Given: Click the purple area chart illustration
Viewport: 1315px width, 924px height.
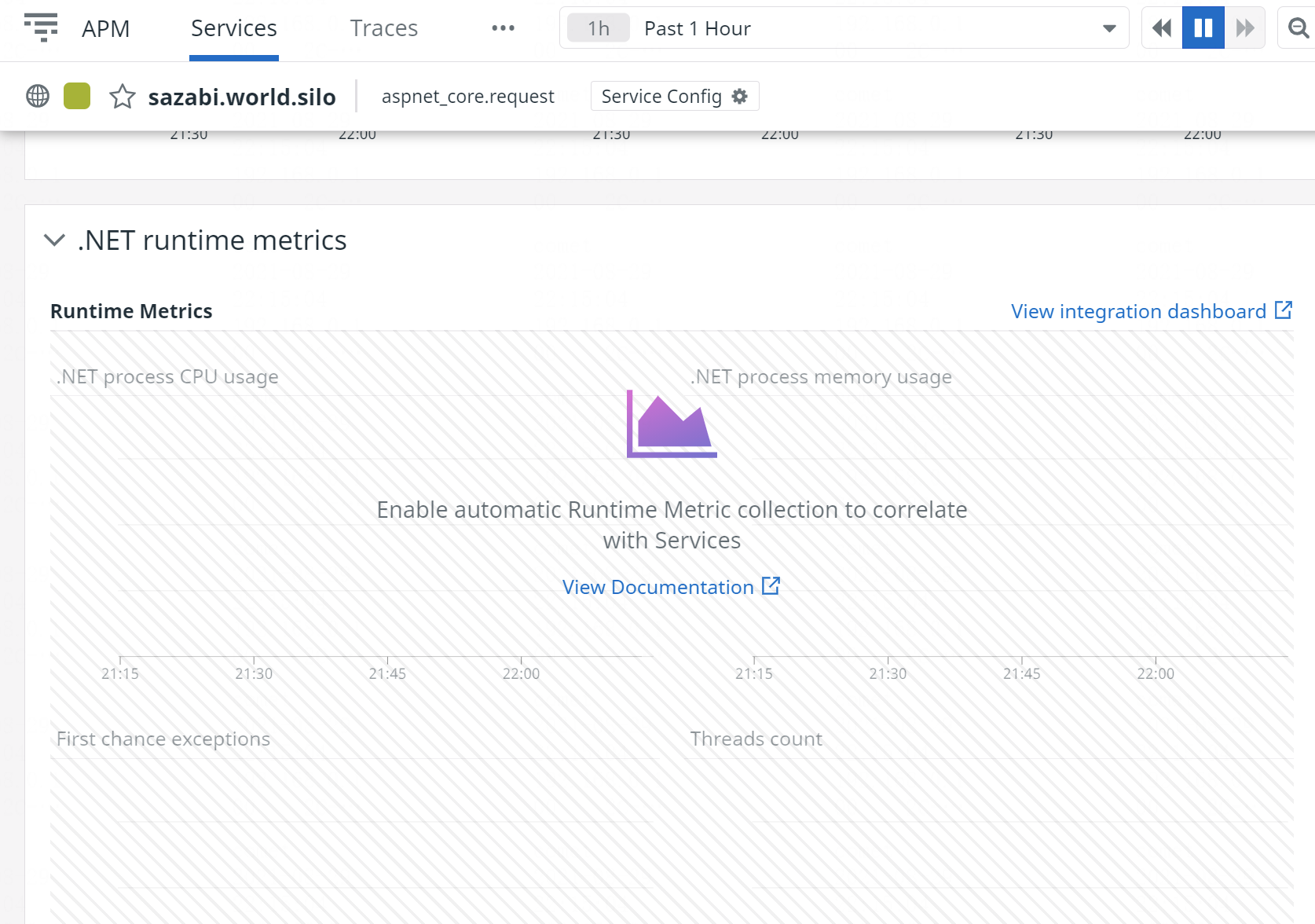Looking at the screenshot, I should point(672,423).
